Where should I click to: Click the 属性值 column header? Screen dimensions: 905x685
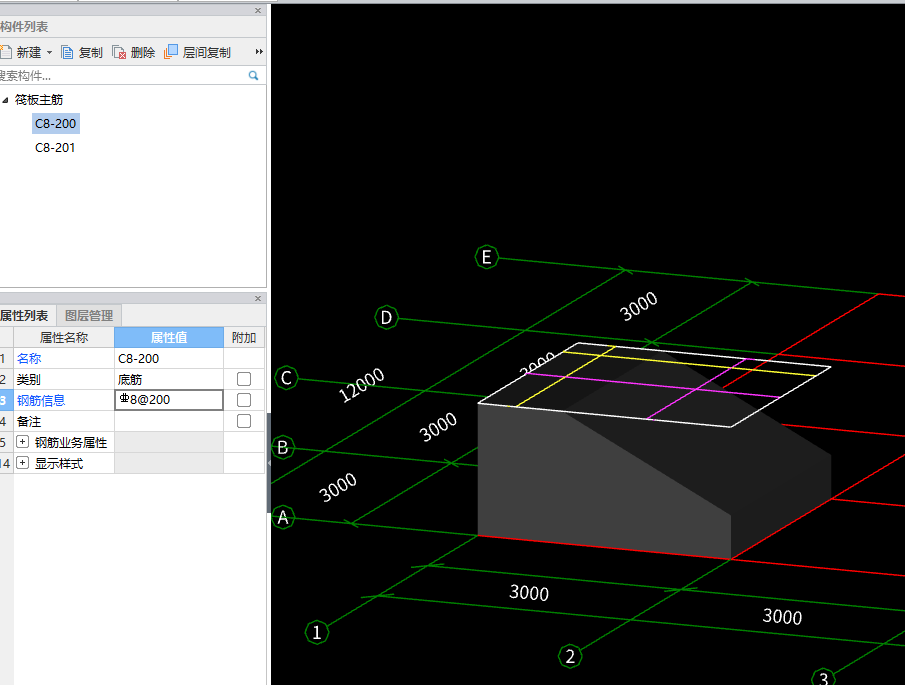point(169,338)
